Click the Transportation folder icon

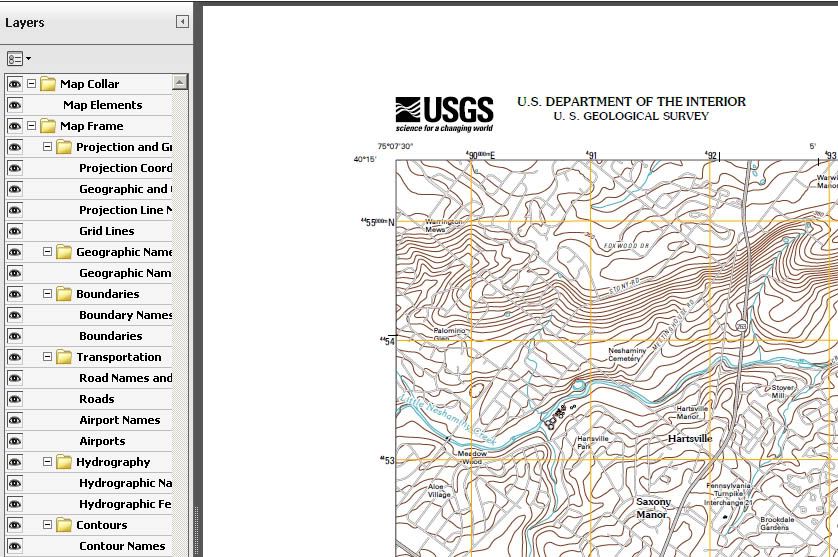[64, 357]
